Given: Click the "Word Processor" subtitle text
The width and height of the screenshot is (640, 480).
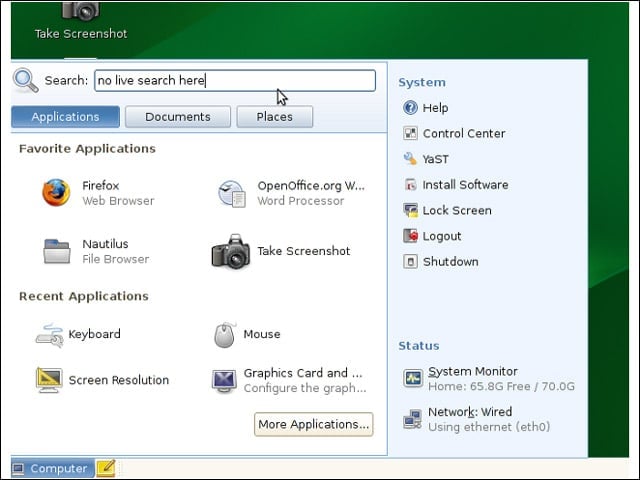Looking at the screenshot, I should click(300, 201).
